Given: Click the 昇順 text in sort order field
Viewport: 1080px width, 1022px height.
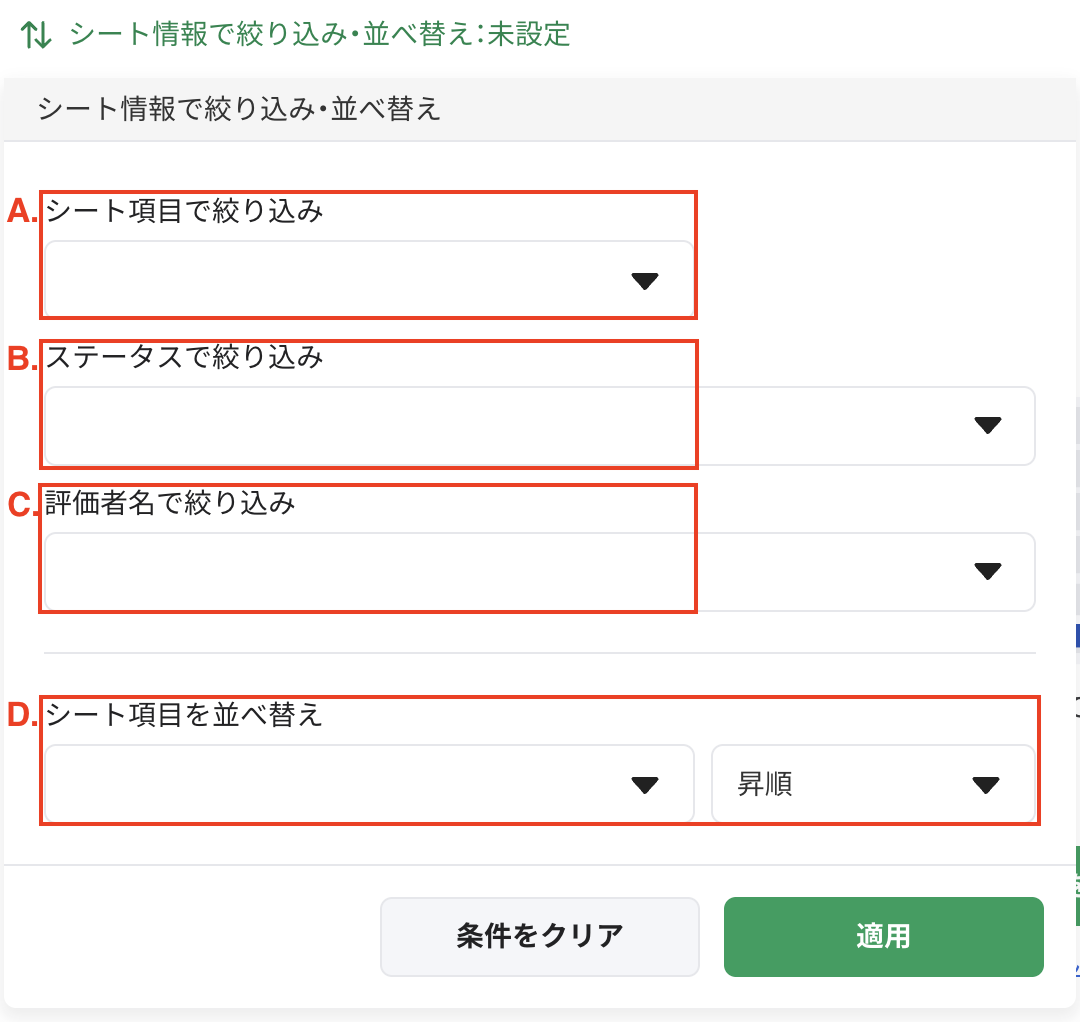Looking at the screenshot, I should tap(765, 785).
